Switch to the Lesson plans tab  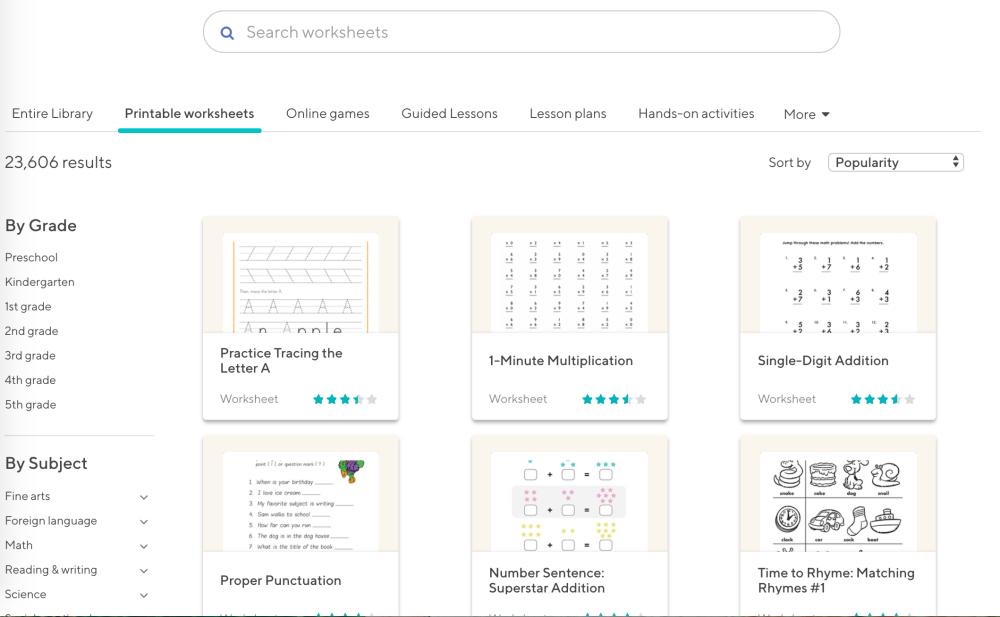[568, 114]
